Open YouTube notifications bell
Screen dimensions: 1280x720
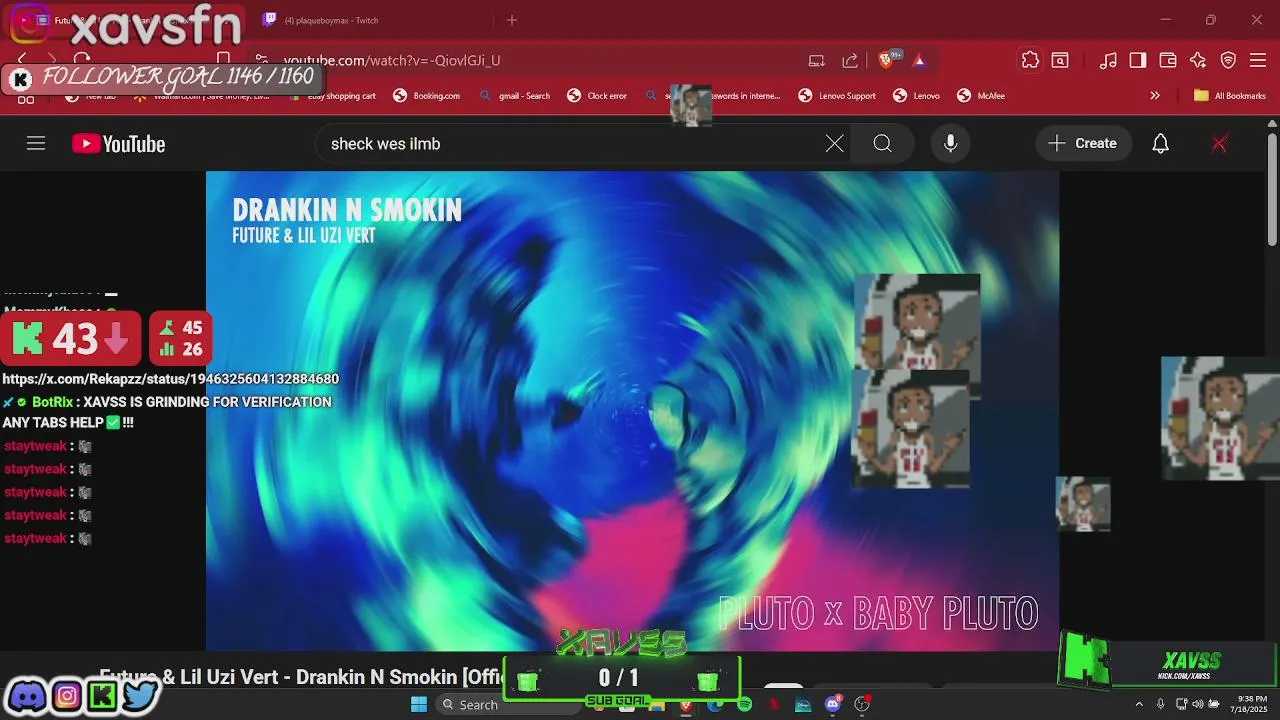[1160, 144]
